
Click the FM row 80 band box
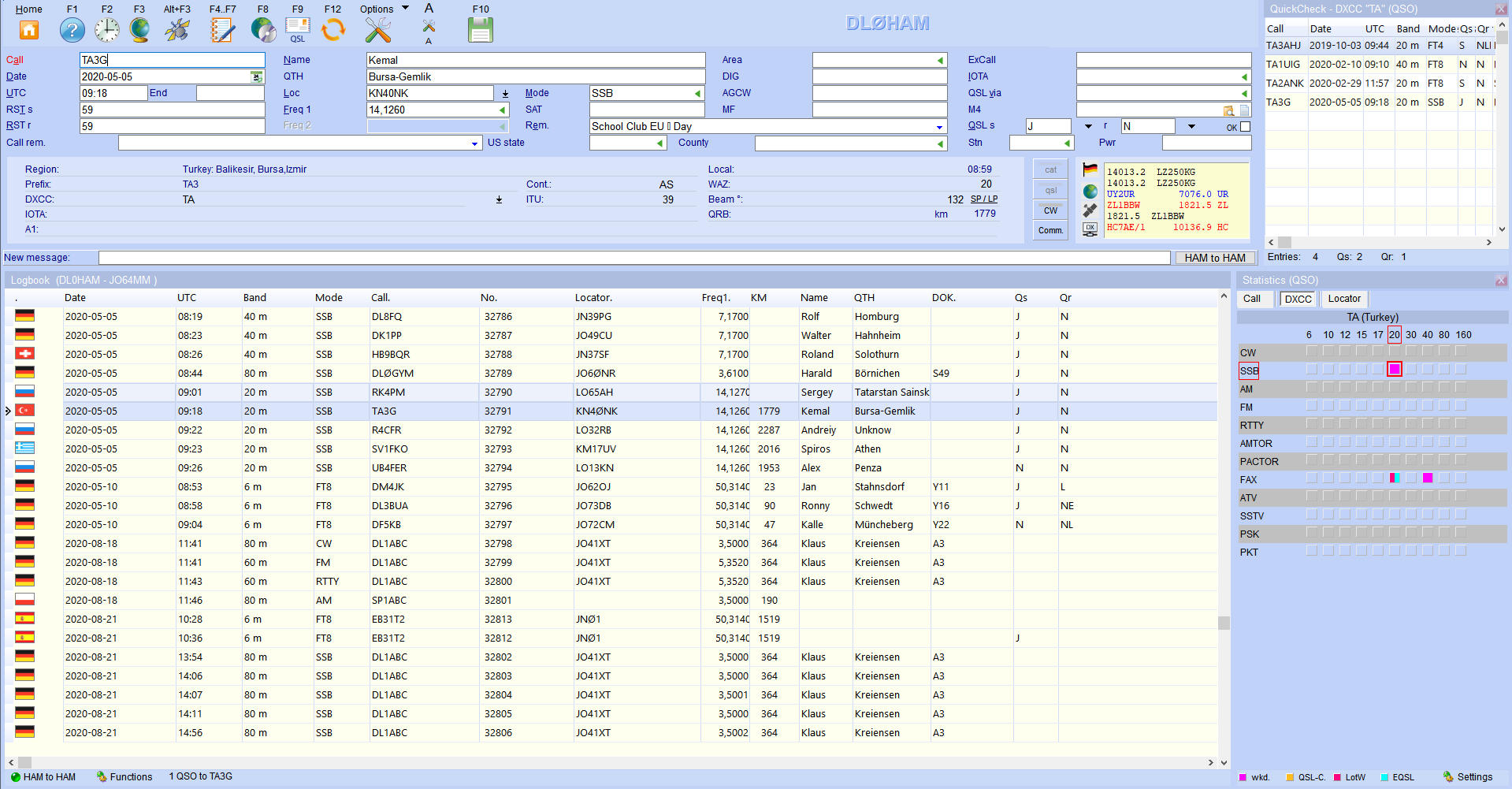point(1444,405)
